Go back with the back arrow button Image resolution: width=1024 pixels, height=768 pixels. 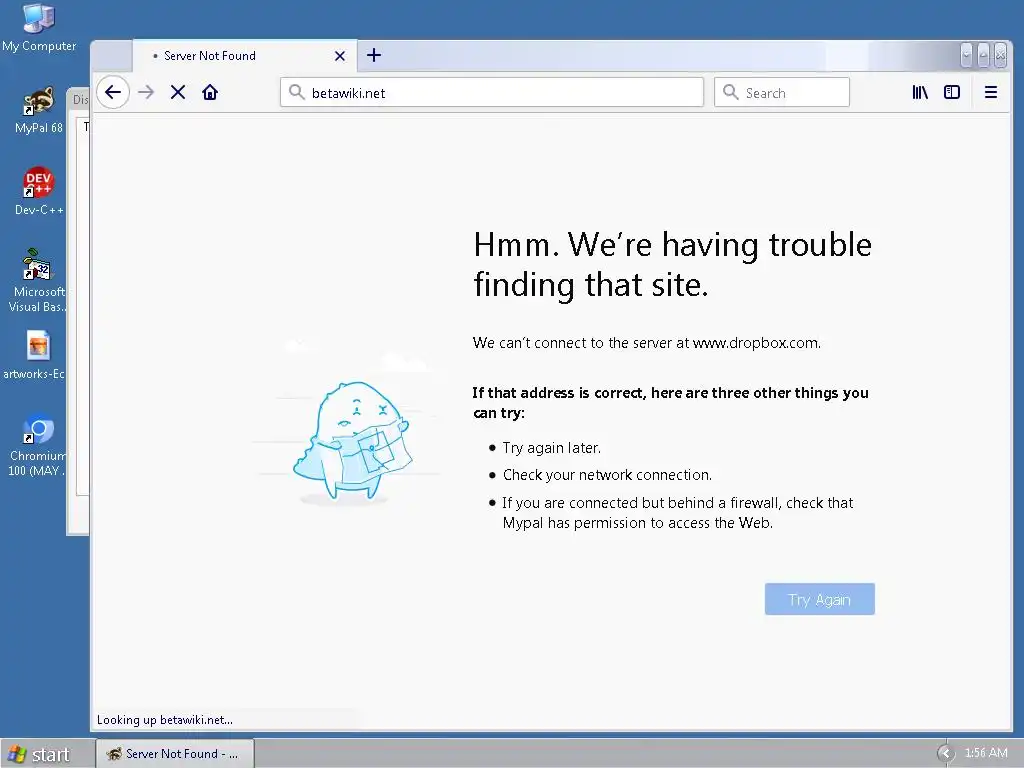click(113, 92)
